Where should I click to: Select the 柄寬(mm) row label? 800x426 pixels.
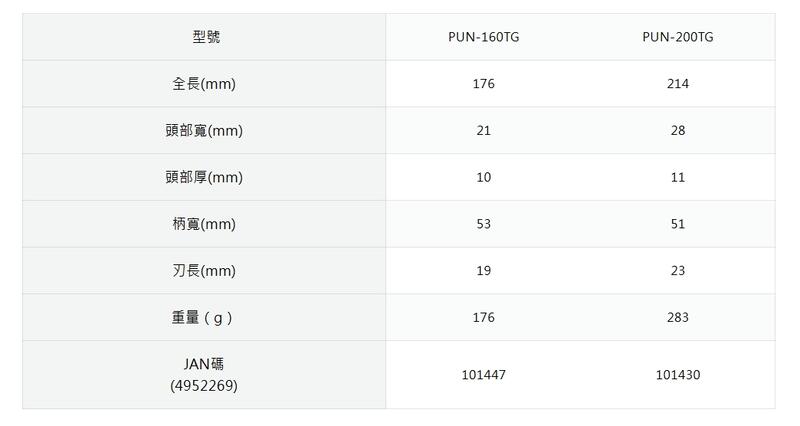tap(204, 224)
